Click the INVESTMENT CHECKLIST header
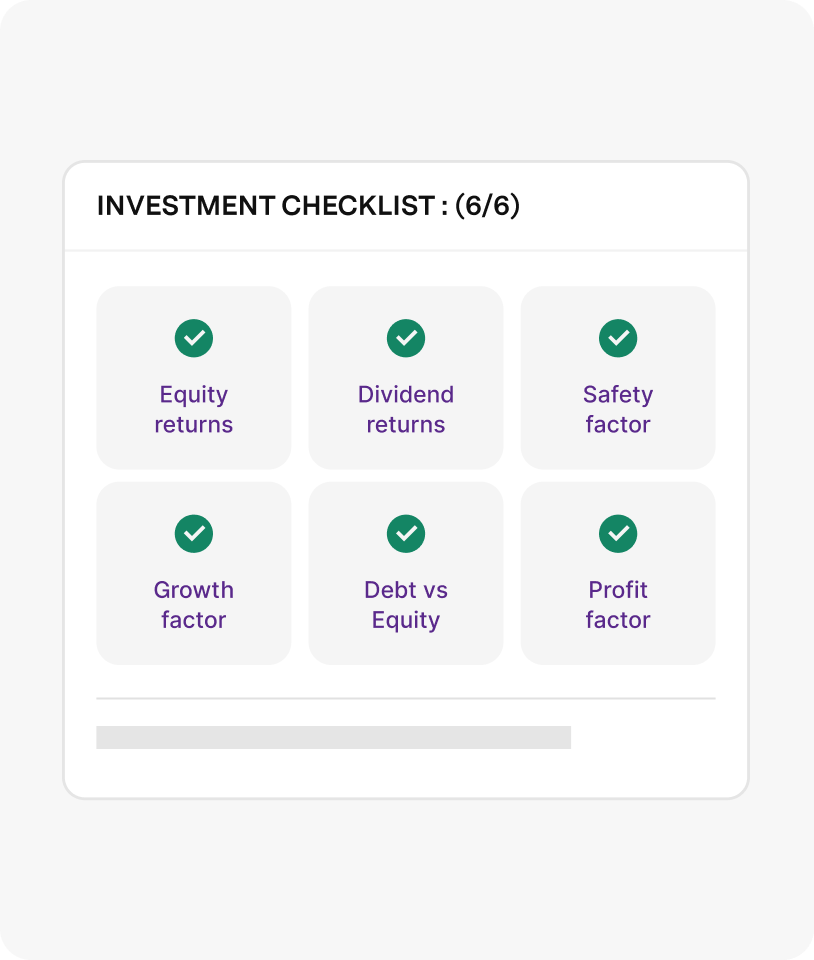Screen dimensions: 814x960 point(268,206)
